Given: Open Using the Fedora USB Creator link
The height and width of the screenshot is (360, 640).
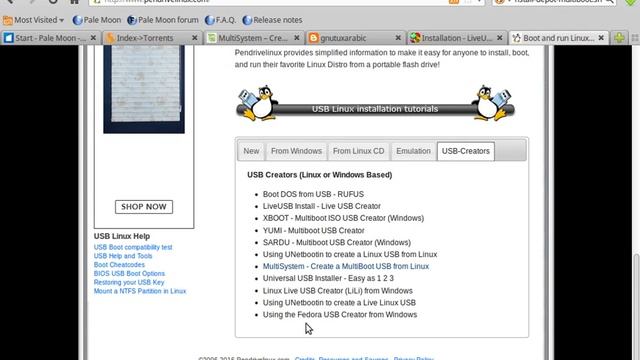Looking at the screenshot, I should pyautogui.click(x=340, y=315).
